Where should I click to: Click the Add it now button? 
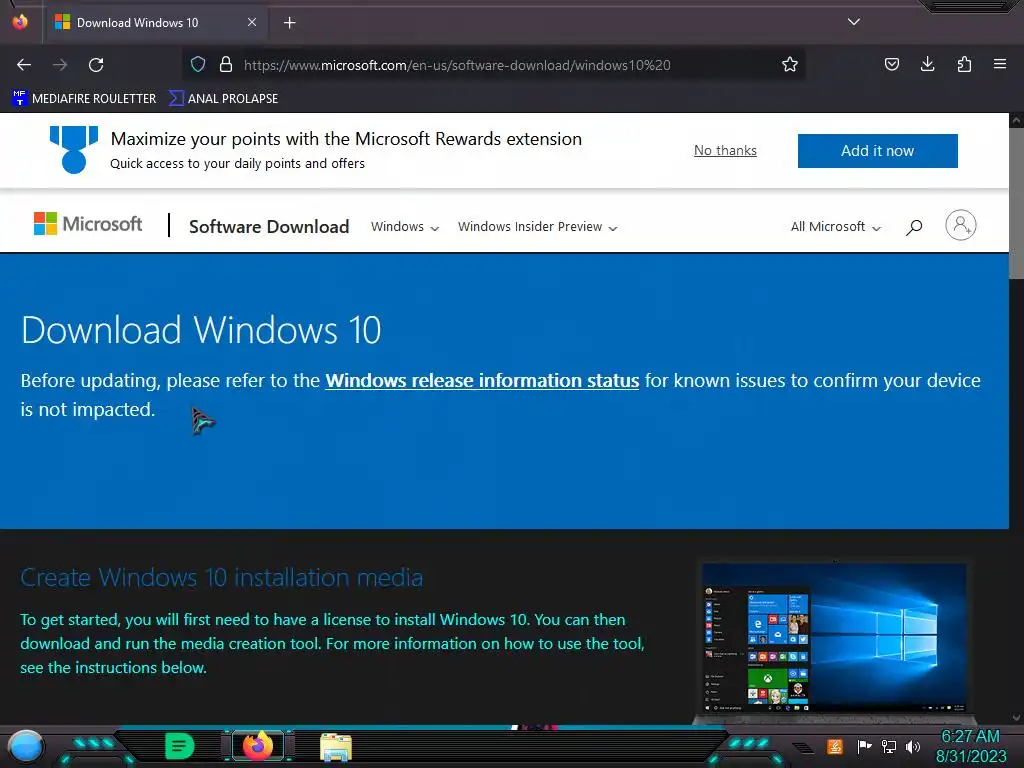(x=878, y=151)
